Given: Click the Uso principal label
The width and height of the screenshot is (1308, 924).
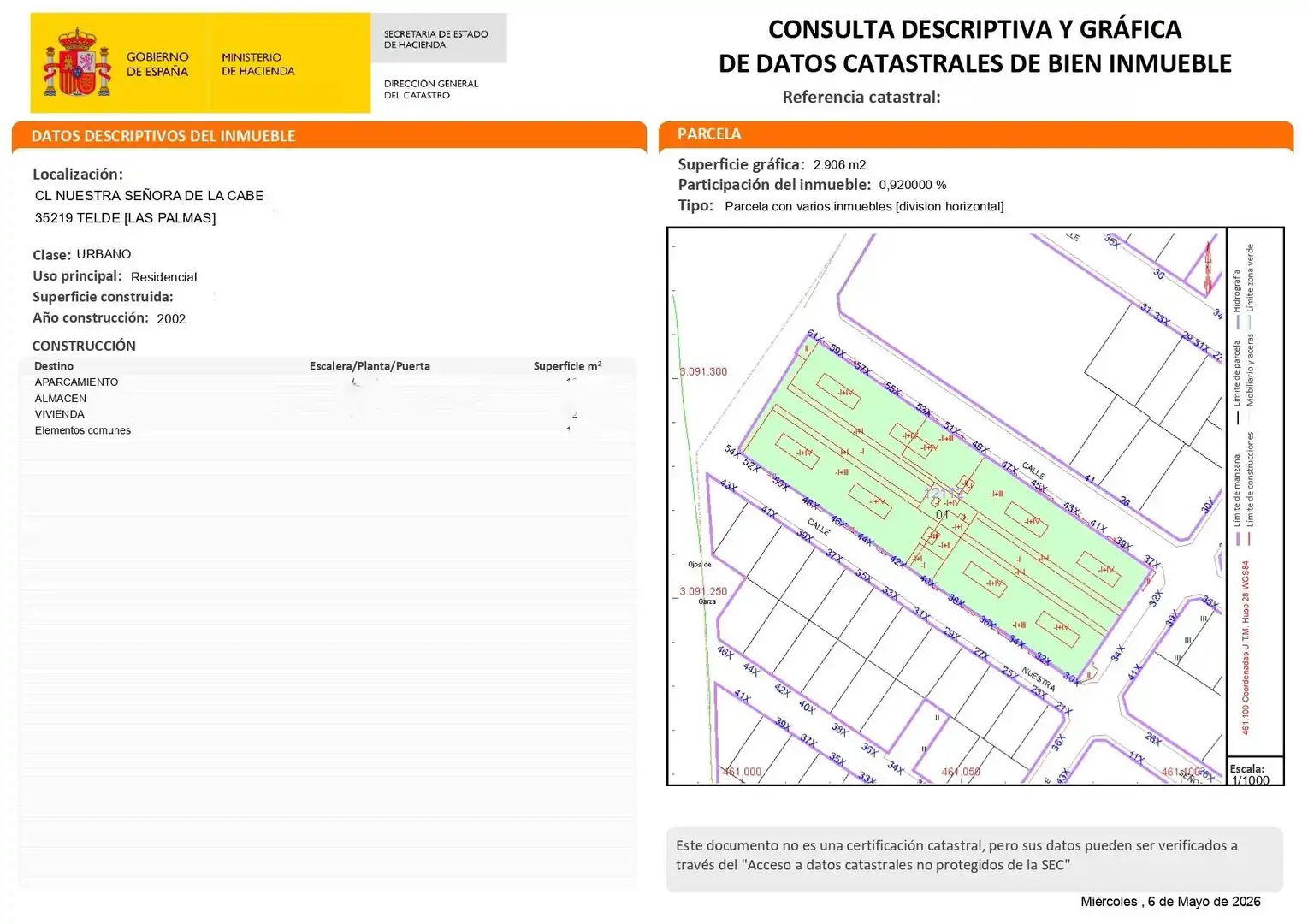Looking at the screenshot, I should (77, 276).
